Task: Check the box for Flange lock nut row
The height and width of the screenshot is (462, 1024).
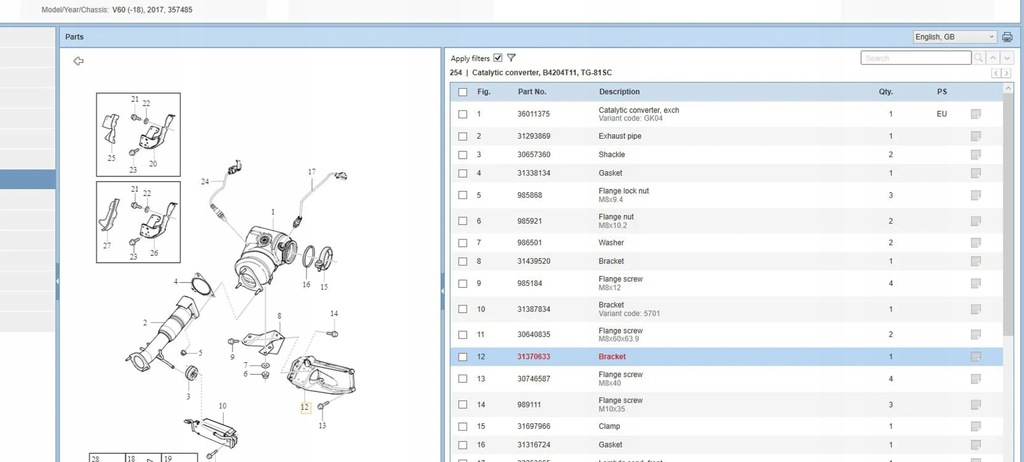Action: click(463, 195)
